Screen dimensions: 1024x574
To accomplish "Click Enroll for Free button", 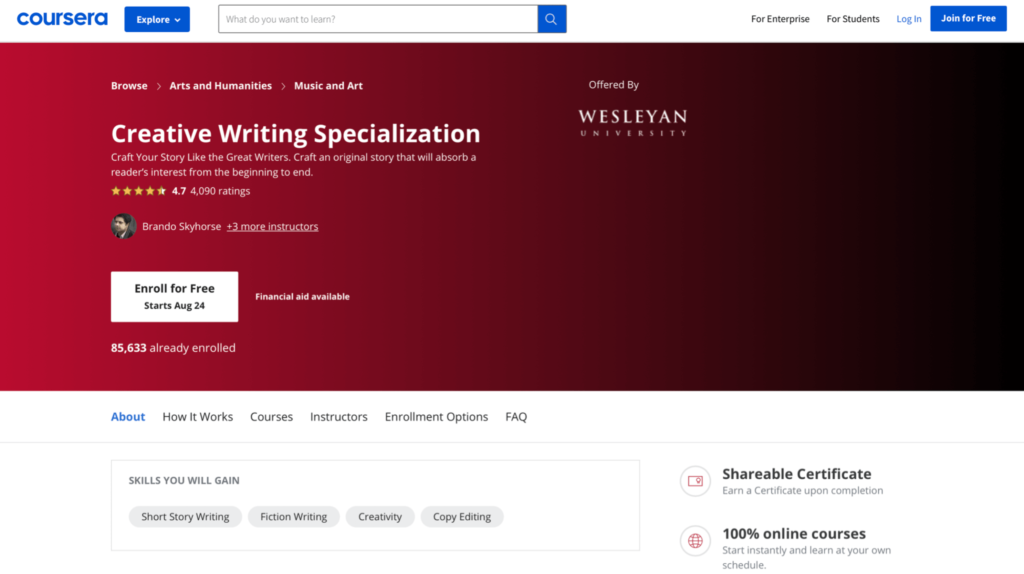I will click(174, 296).
